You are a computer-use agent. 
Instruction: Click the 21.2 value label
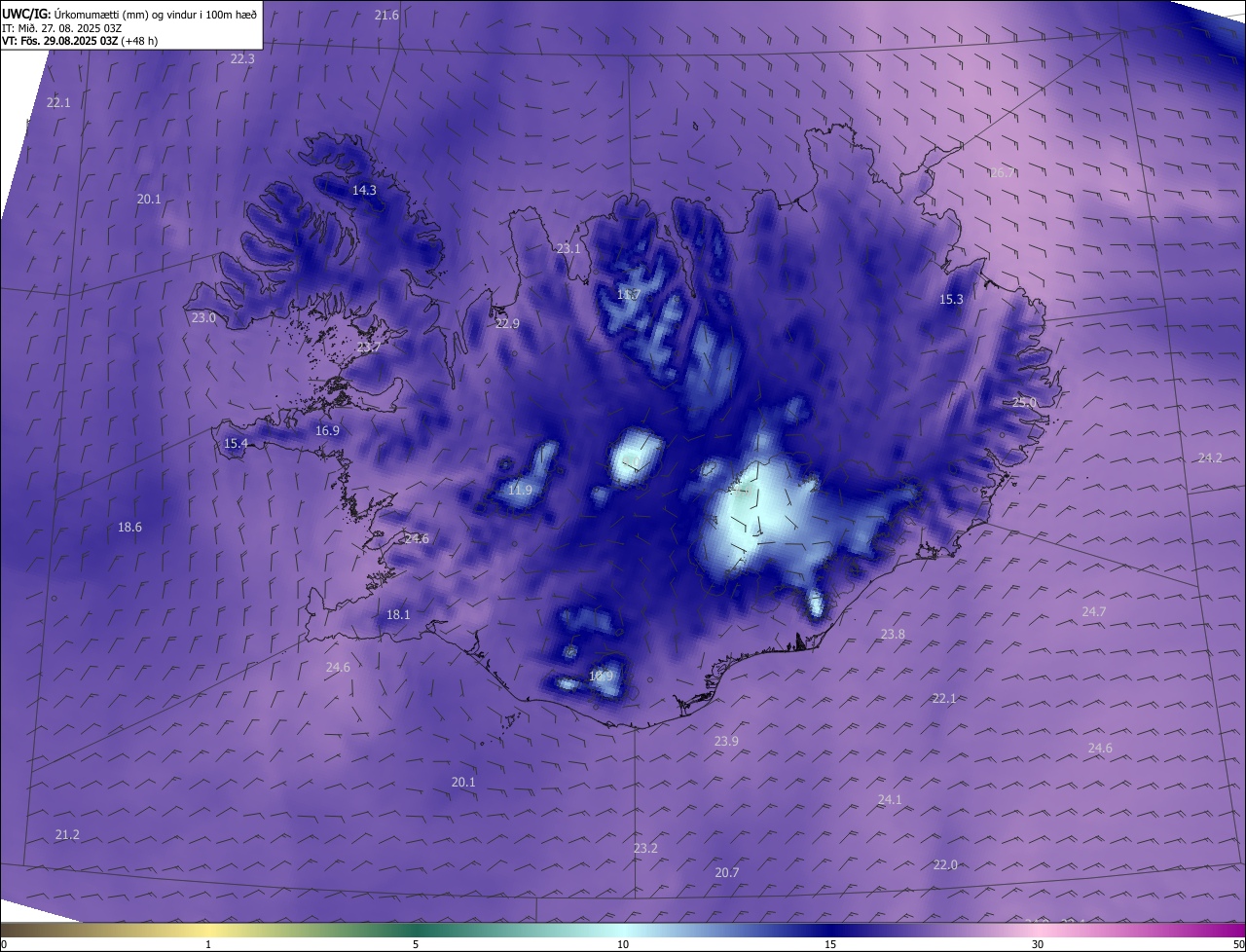(x=67, y=834)
